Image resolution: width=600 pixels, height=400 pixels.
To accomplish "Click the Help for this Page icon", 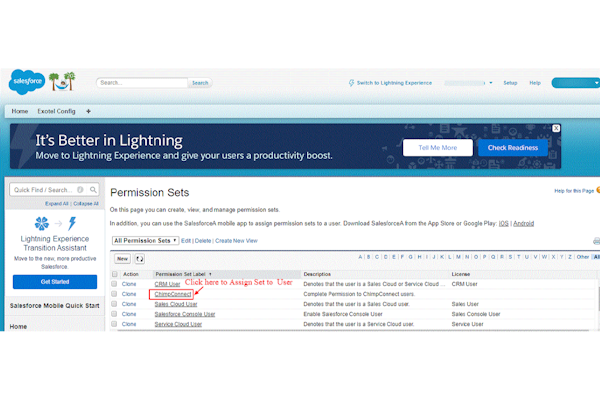I will 596,190.
